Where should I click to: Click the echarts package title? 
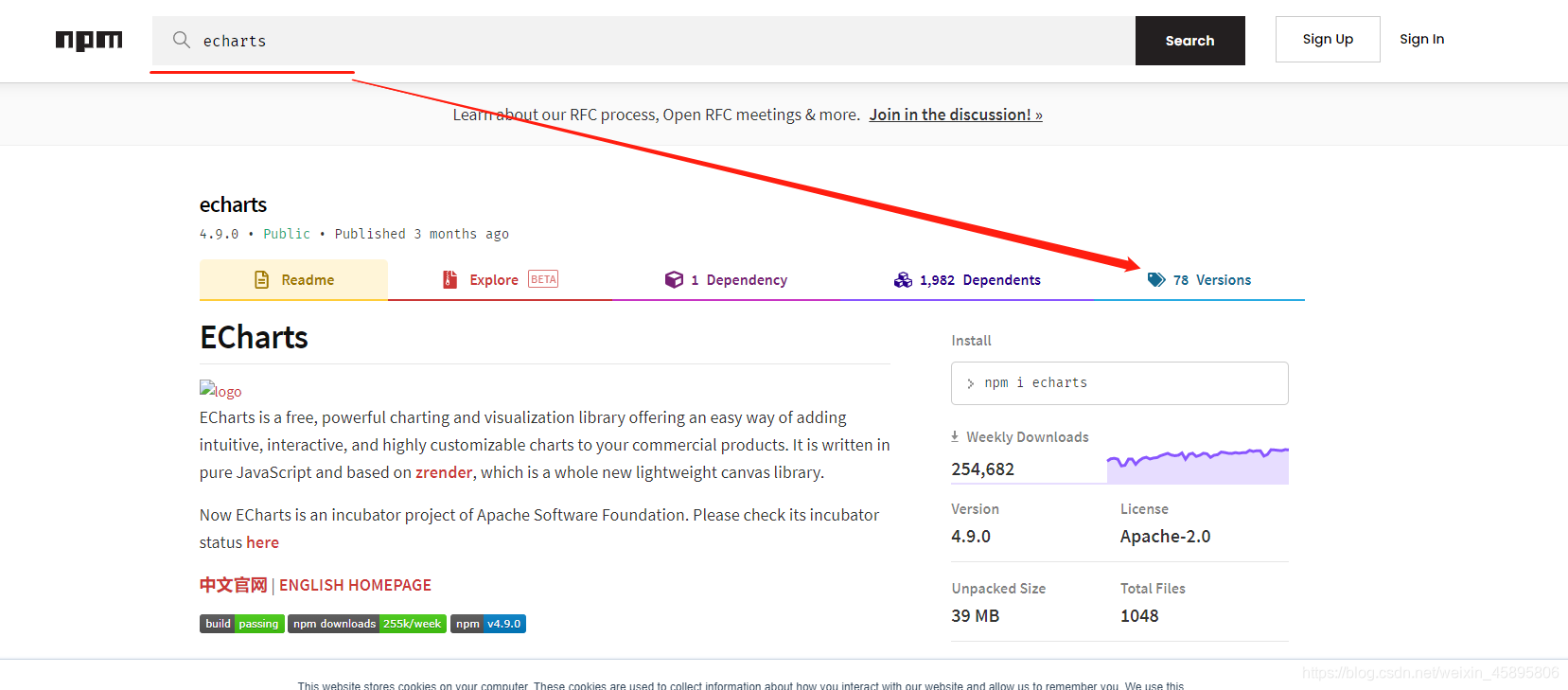coord(233,204)
